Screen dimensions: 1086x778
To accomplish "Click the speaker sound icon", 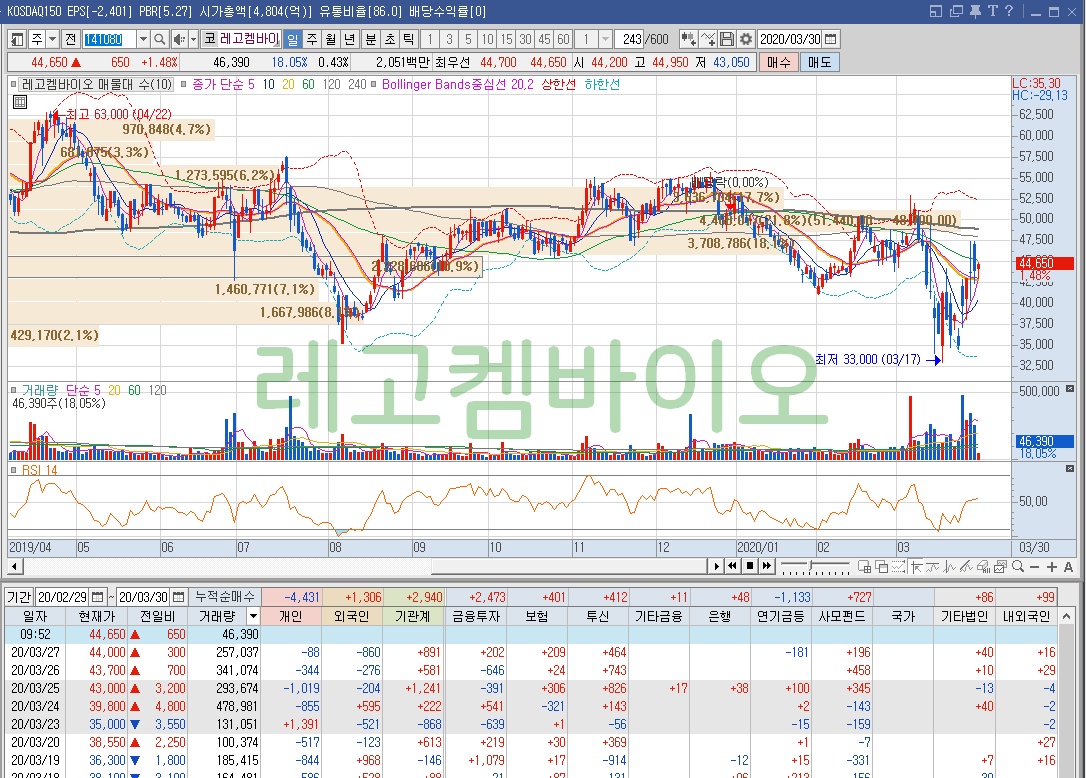I will (x=179, y=39).
